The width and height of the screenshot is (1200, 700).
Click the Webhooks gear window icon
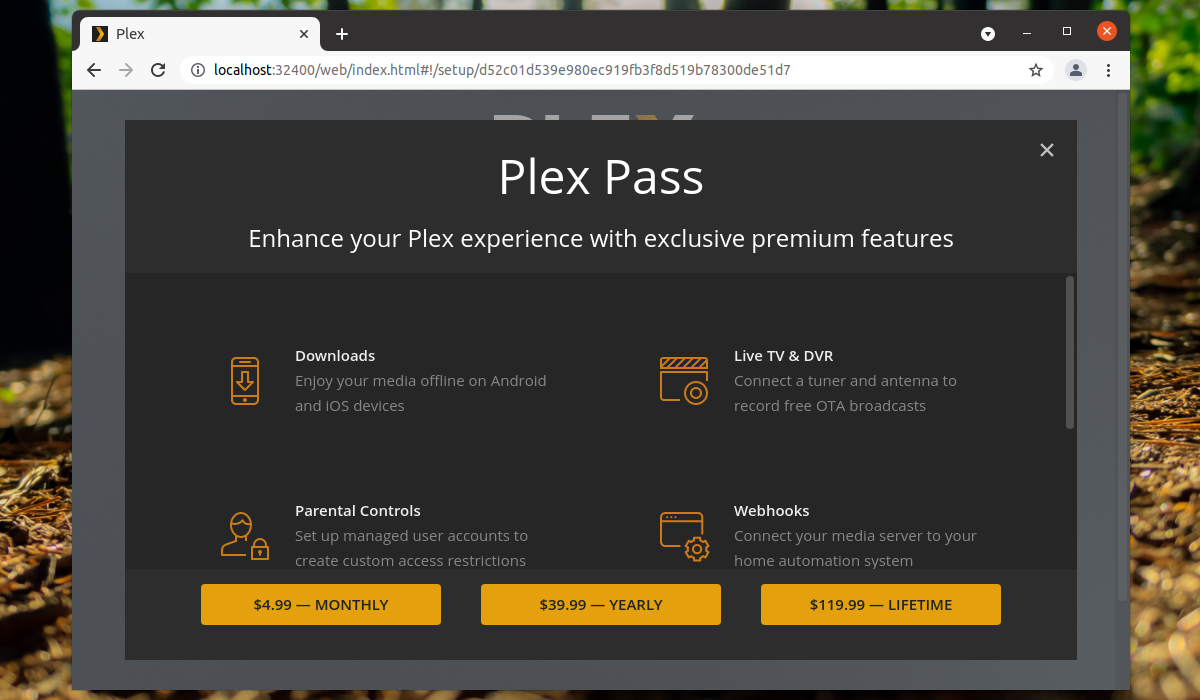pyautogui.click(x=684, y=536)
